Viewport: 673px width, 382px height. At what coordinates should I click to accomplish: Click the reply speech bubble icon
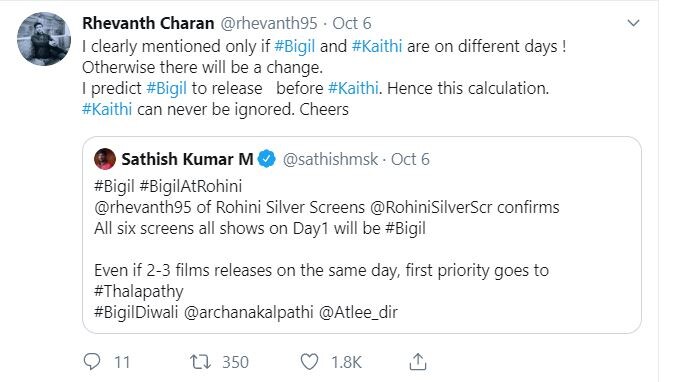(92, 362)
